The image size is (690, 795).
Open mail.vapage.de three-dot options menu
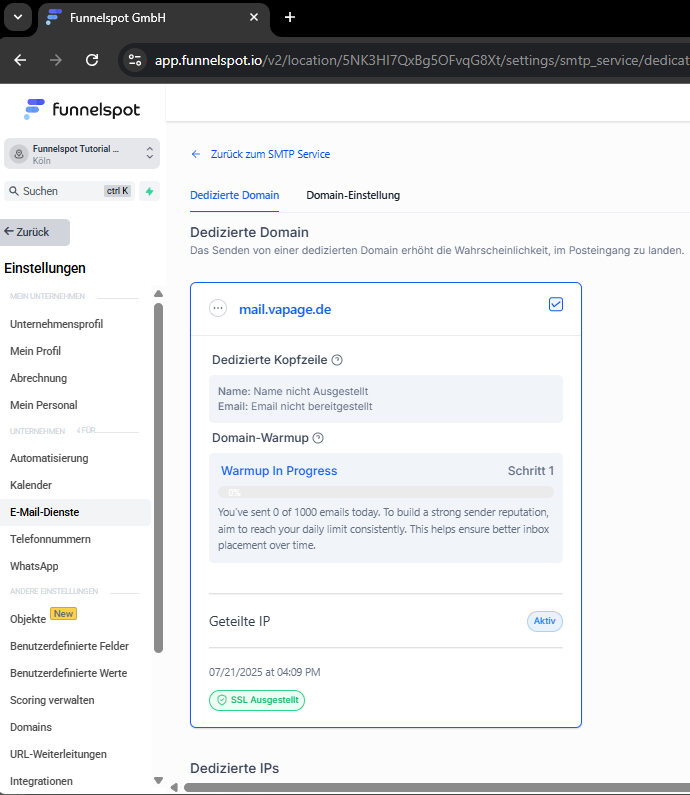coord(218,308)
